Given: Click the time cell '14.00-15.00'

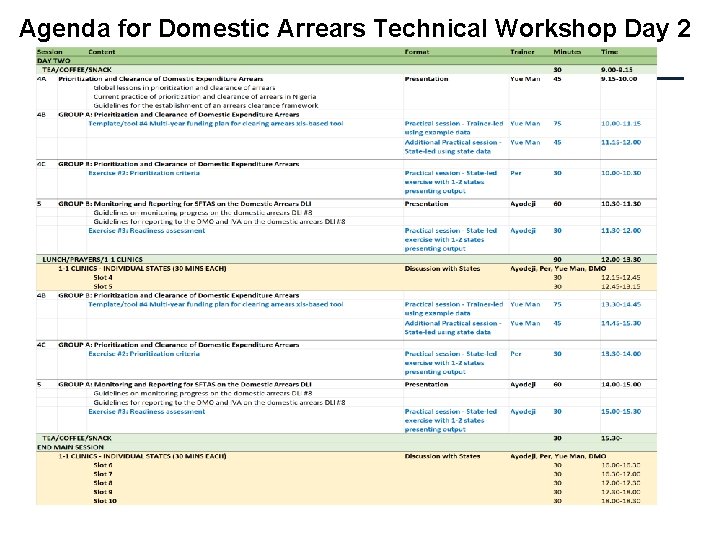Looking at the screenshot, I should click(x=621, y=384).
